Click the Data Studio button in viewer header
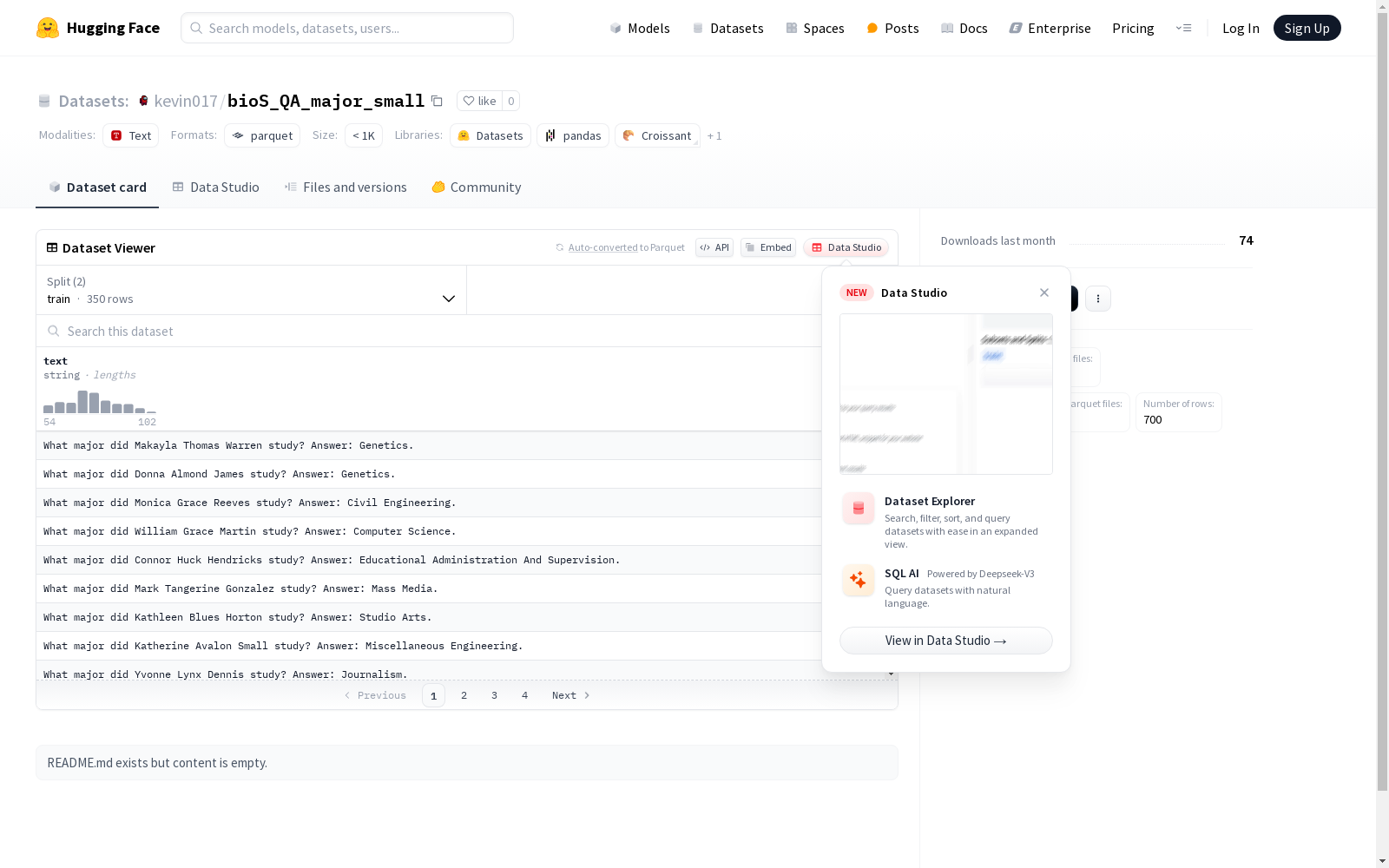The height and width of the screenshot is (868, 1389). point(846,247)
